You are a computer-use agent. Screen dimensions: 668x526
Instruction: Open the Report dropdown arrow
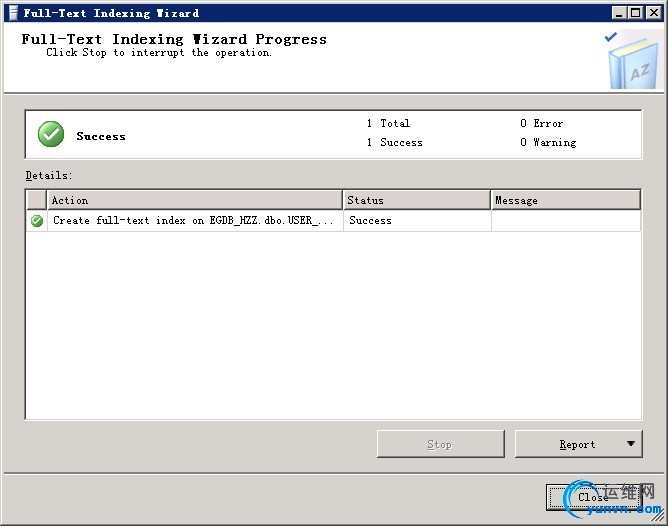(x=631, y=444)
